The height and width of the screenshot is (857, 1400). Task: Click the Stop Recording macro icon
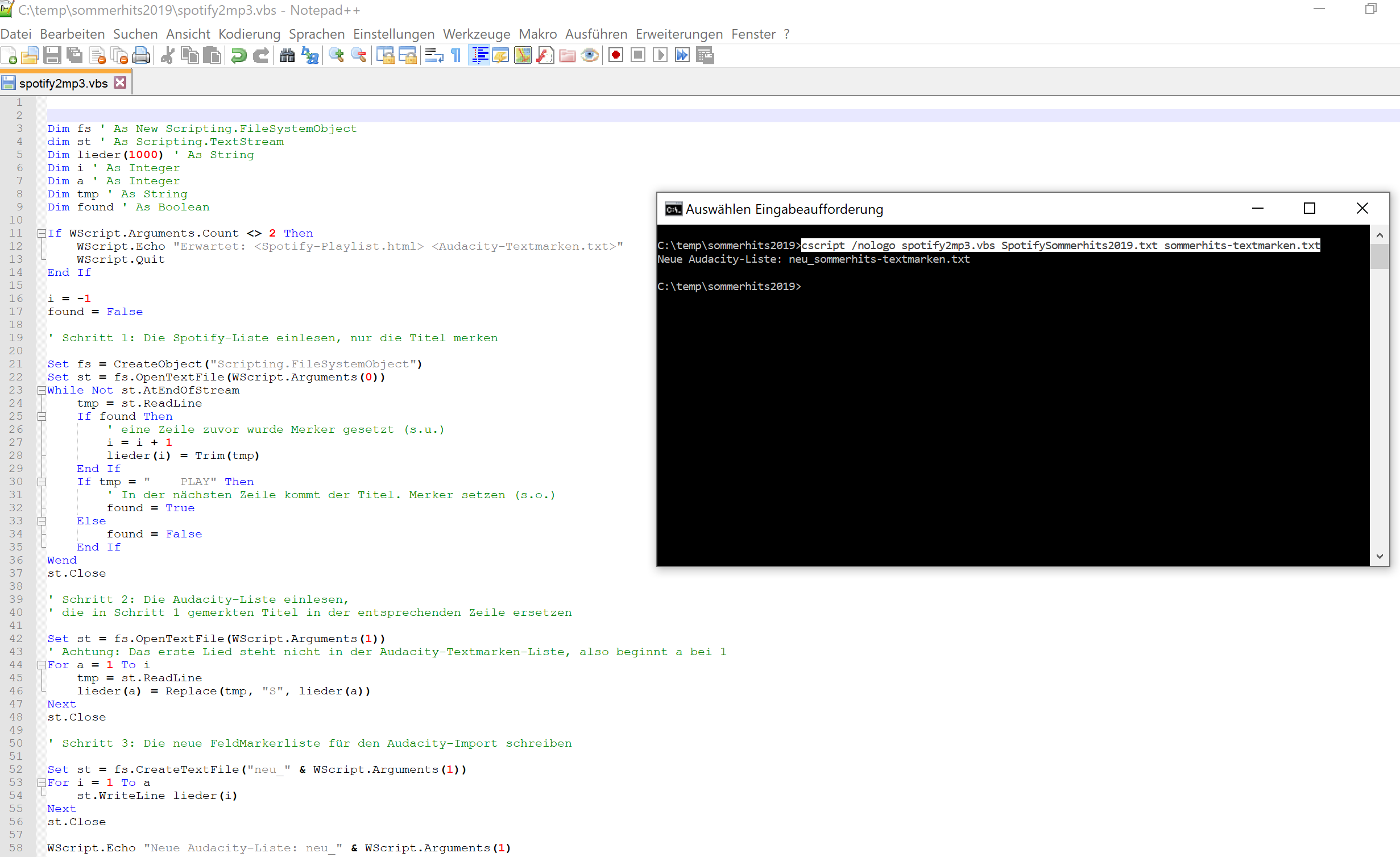[638, 55]
